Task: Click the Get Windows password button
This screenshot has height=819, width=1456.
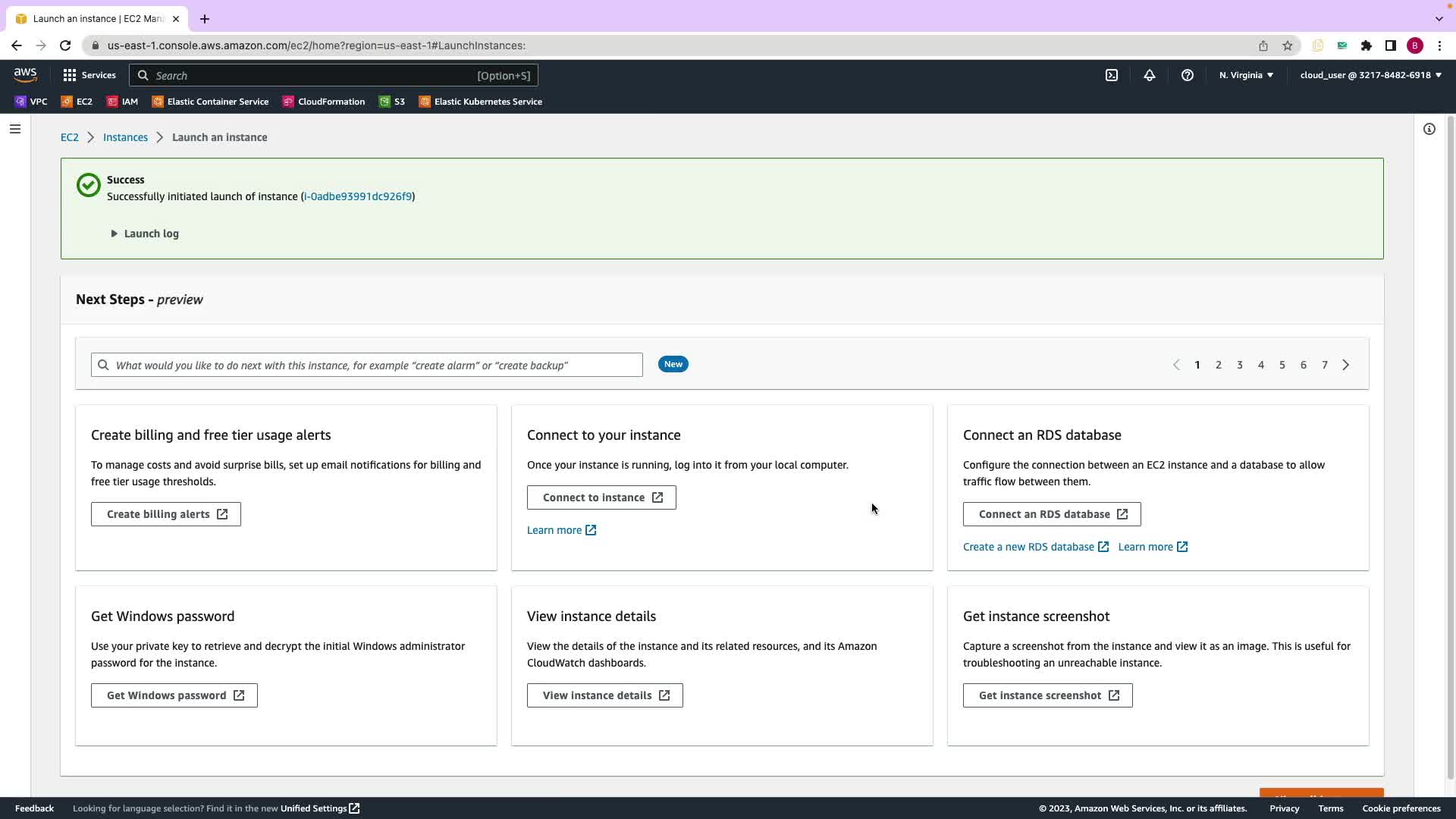Action: click(174, 695)
